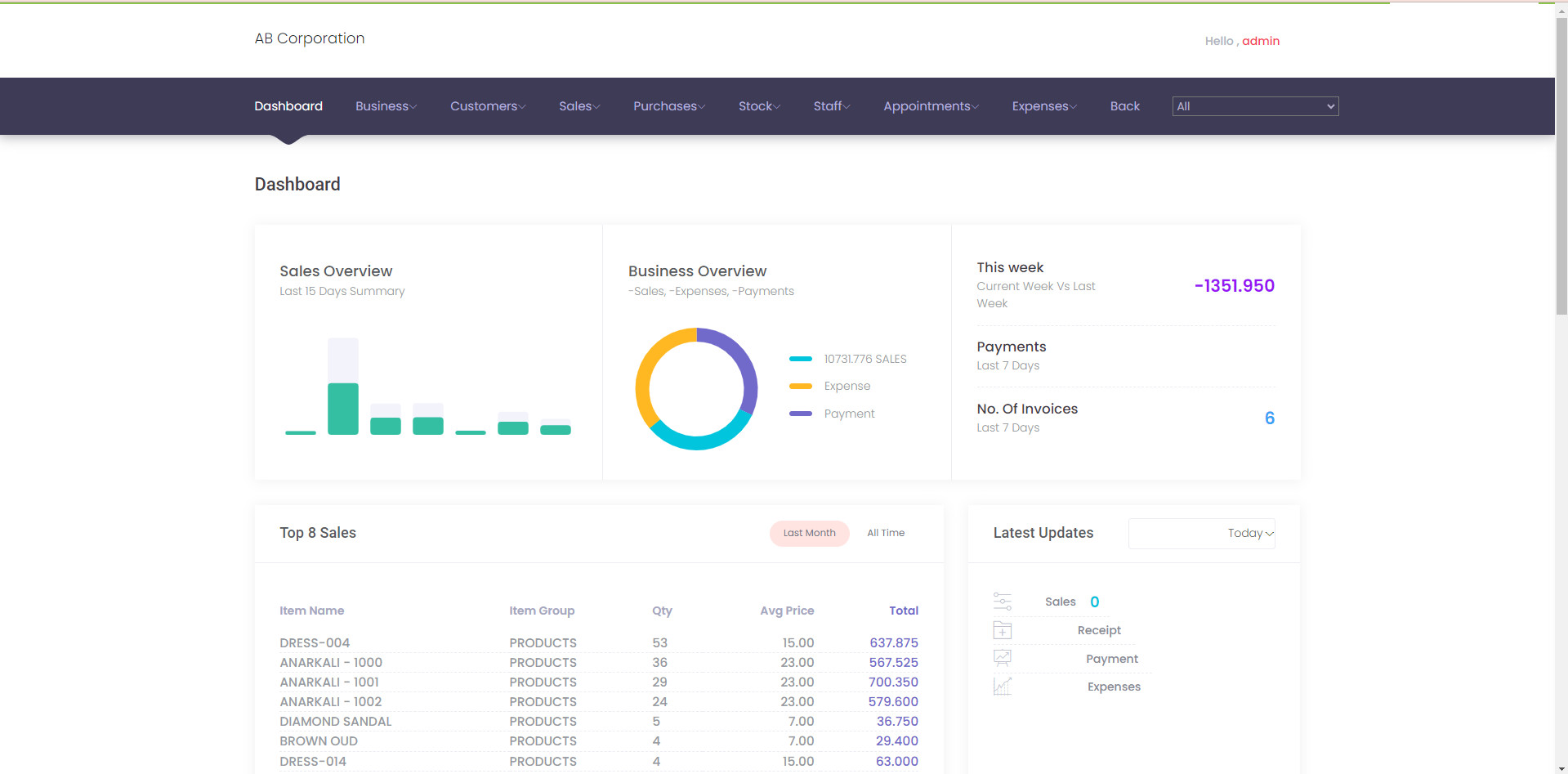Click the growth graph icon beside Expenses
The width and height of the screenshot is (1568, 774).
(x=1002, y=687)
